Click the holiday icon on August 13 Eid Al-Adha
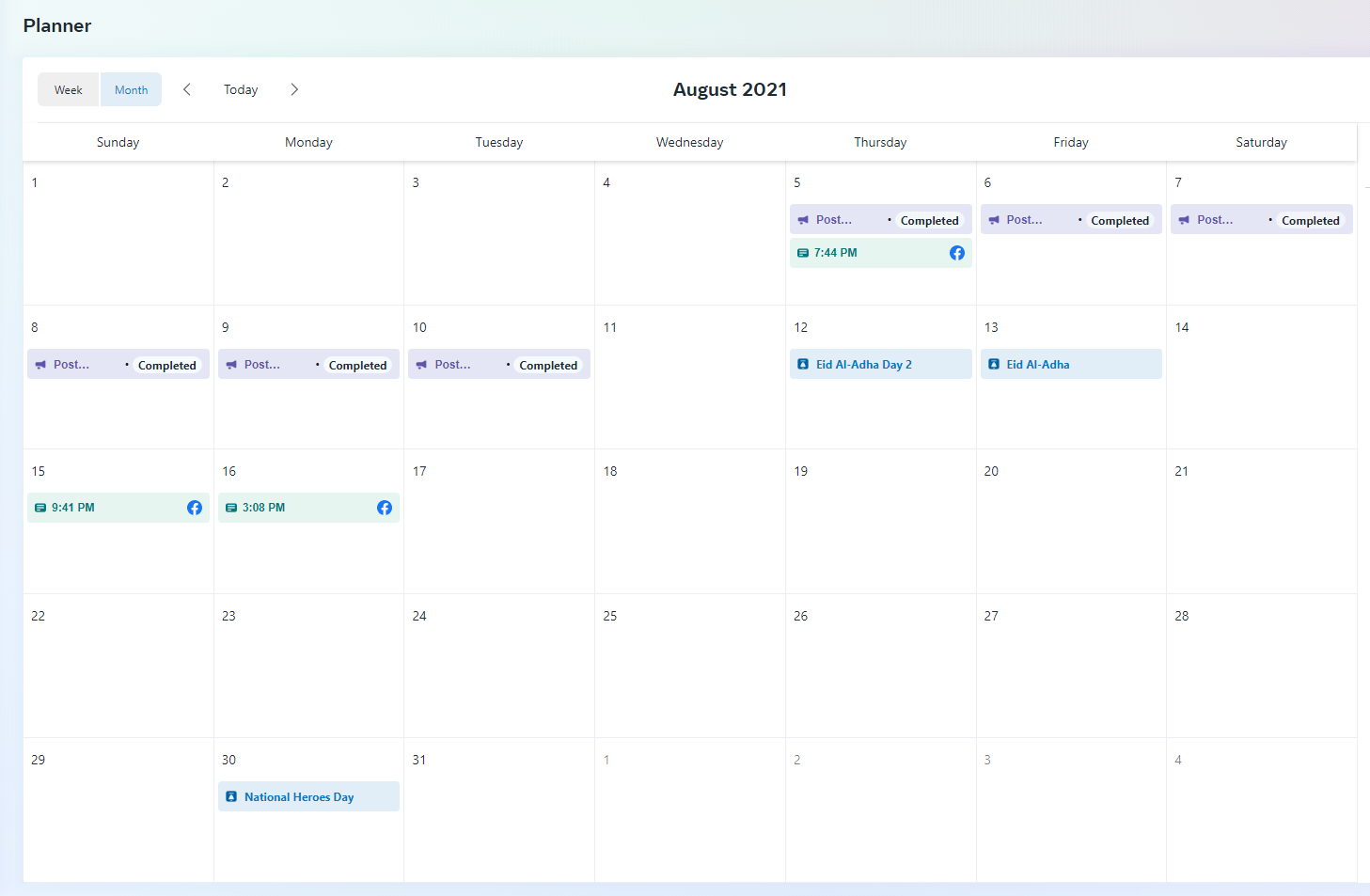Screen dimensions: 1370x896 pyautogui.click(x=994, y=364)
